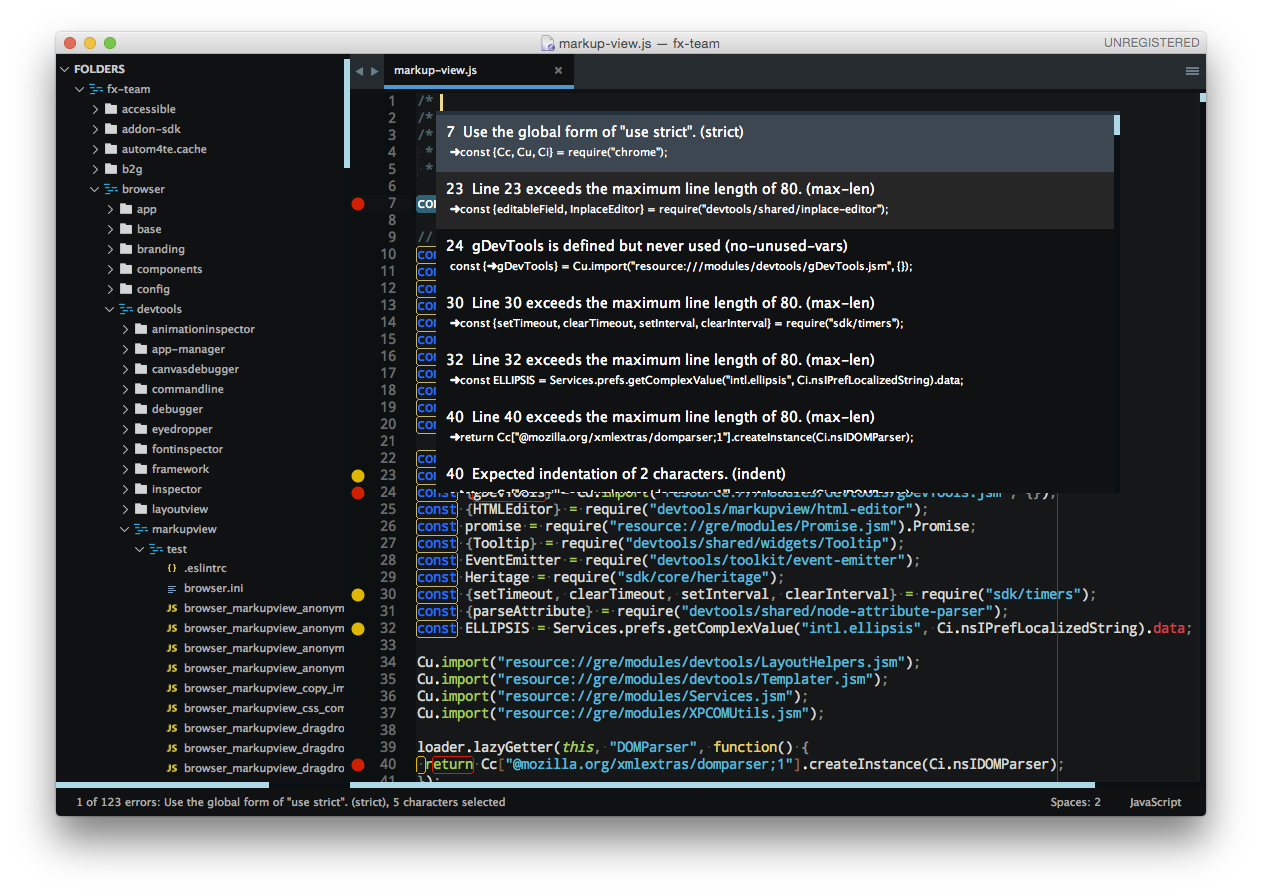Click the folder icon next to debugger
Screen dimensions: 1262x896
pos(140,408)
